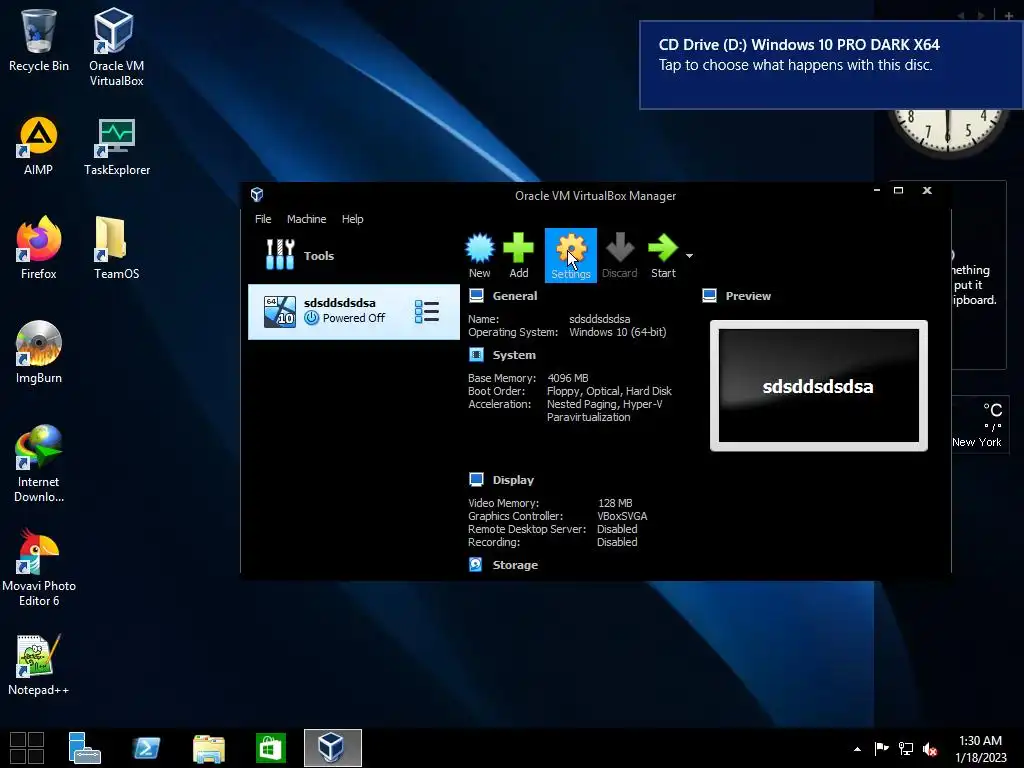Click the System section chip icon
Screen dimensions: 1024x768
(x=477, y=355)
